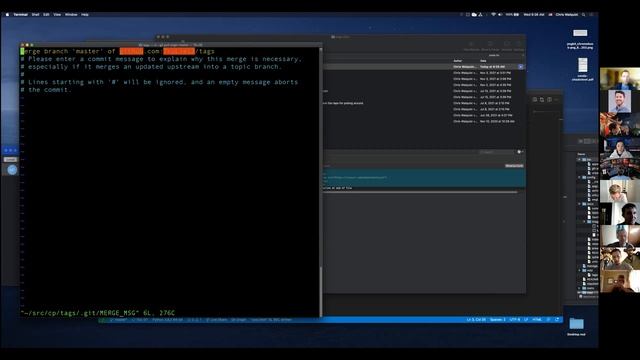Click the '# the commit.' line in vim
The height and width of the screenshot is (360, 640).
[46, 90]
